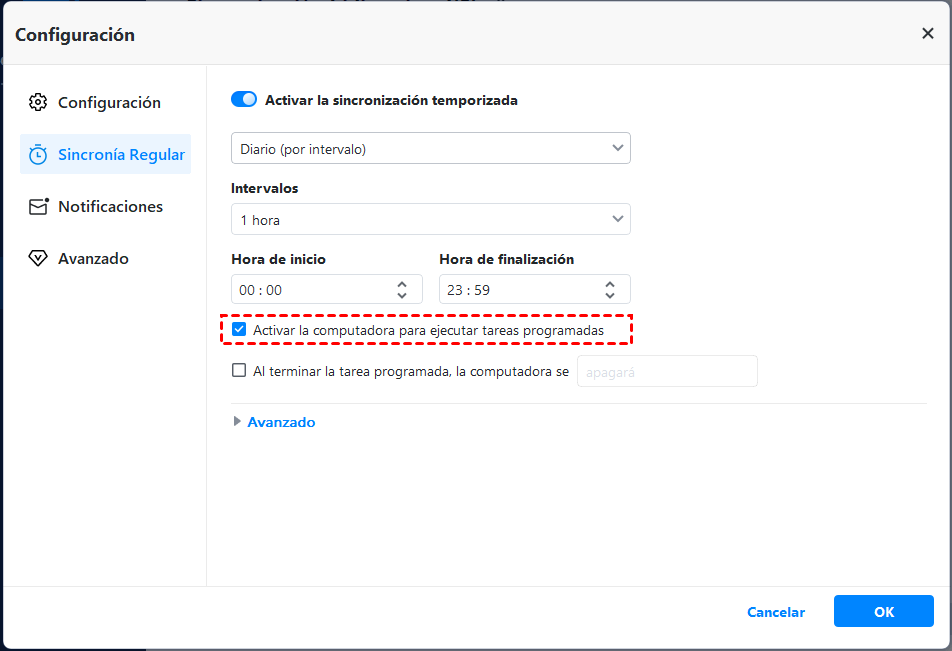
Task: Close the Configuración dialog with X
Action: click(x=927, y=34)
